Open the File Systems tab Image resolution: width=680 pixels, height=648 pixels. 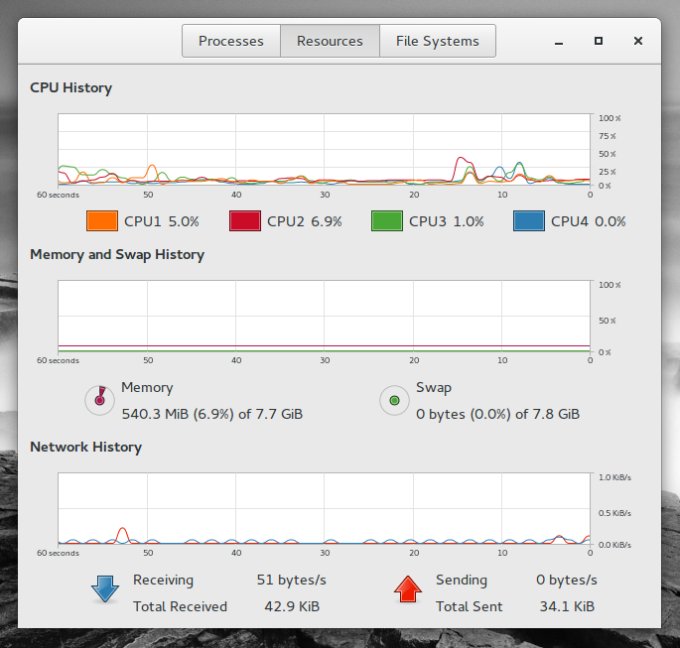pyautogui.click(x=438, y=41)
